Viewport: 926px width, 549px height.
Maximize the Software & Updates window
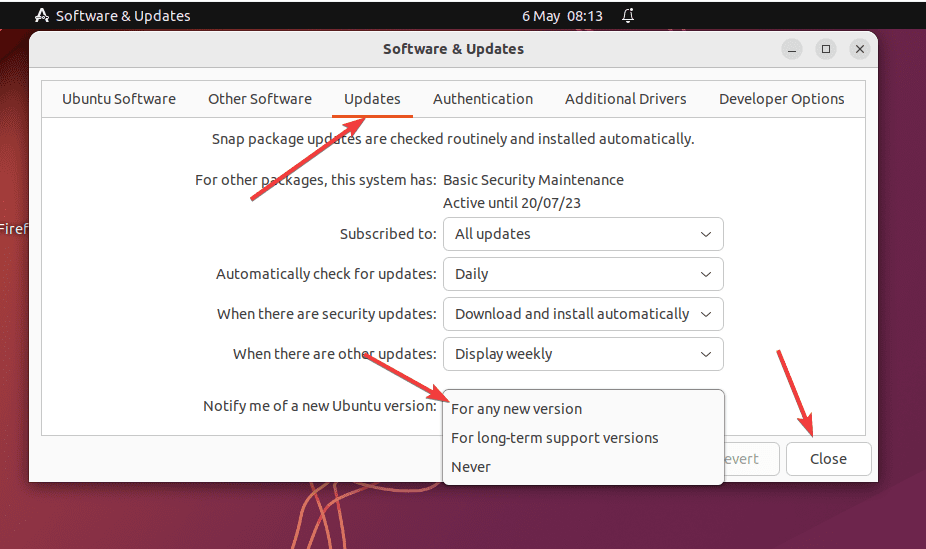(826, 50)
